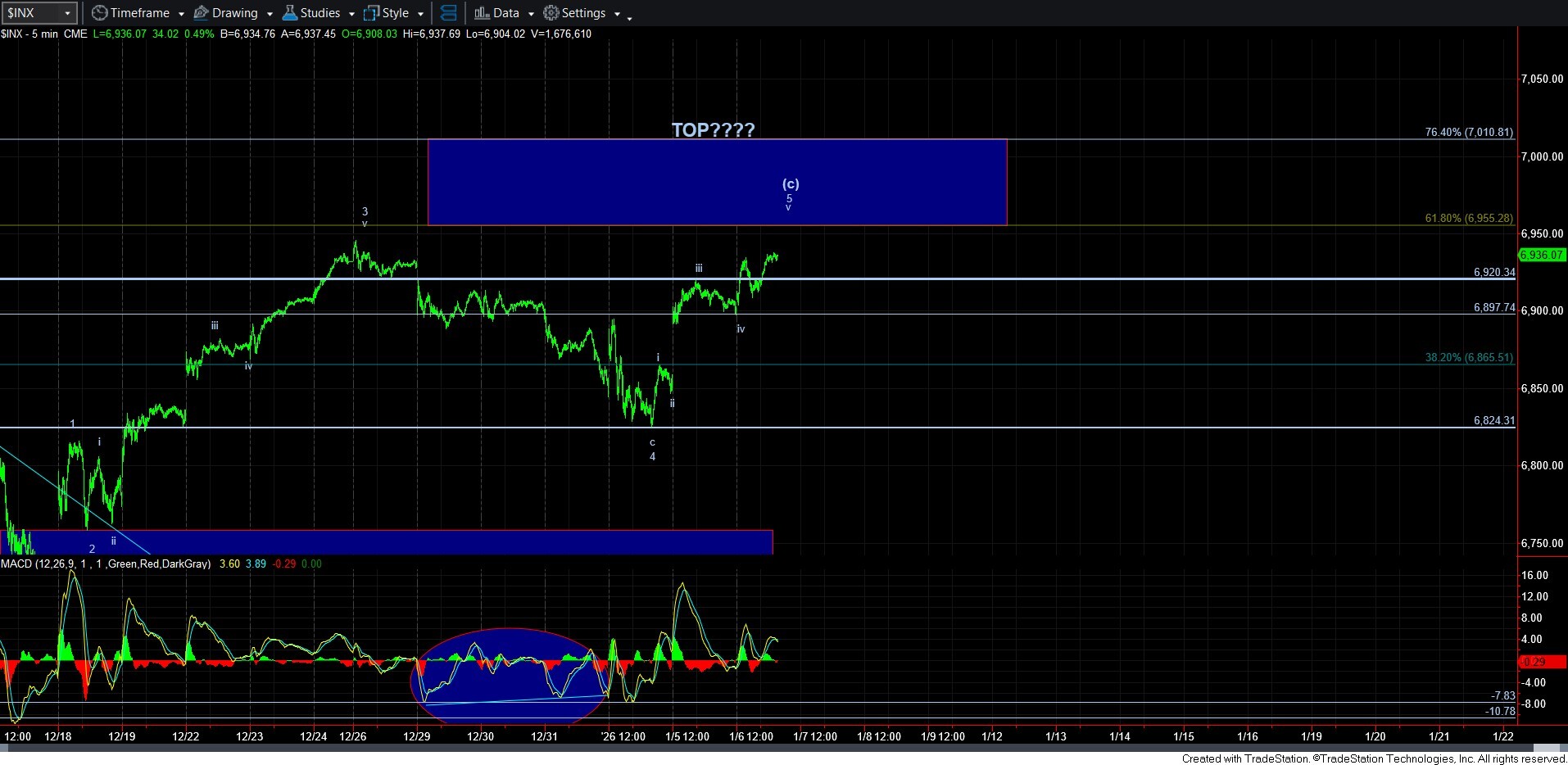Click the Studies flask icon
The image size is (1568, 765).
pyautogui.click(x=289, y=13)
